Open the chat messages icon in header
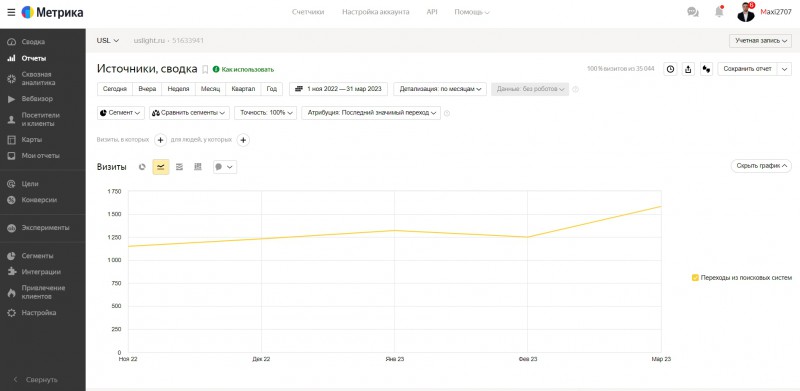The width and height of the screenshot is (800, 391). tap(692, 12)
